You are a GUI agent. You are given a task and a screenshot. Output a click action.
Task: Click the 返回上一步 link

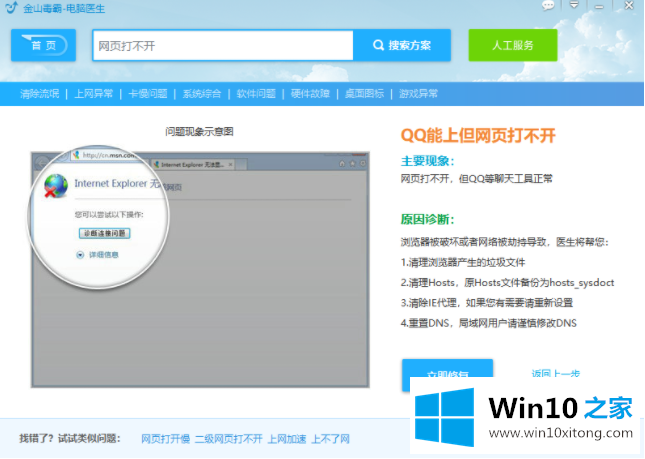[556, 373]
